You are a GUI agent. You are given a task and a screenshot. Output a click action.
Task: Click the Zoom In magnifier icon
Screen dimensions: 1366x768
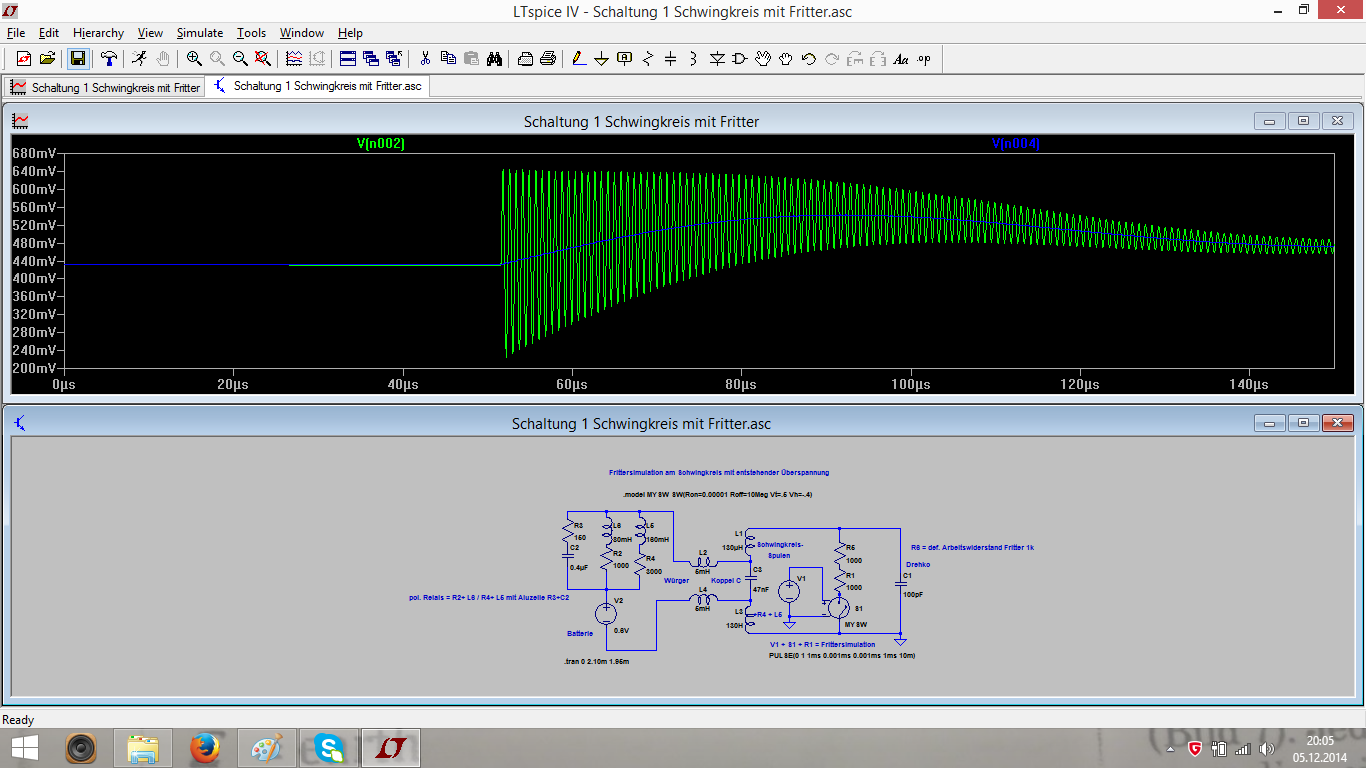(x=194, y=59)
